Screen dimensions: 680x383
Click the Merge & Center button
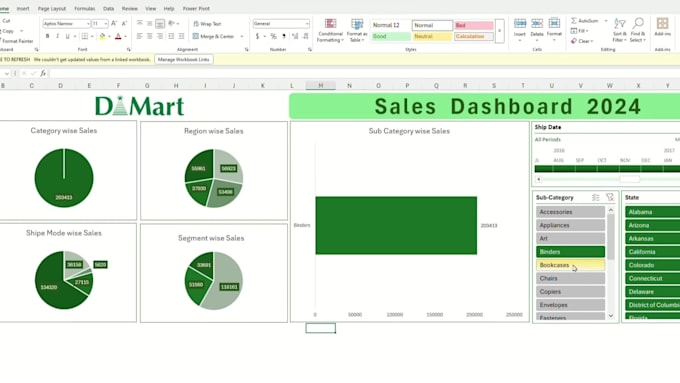tap(213, 36)
